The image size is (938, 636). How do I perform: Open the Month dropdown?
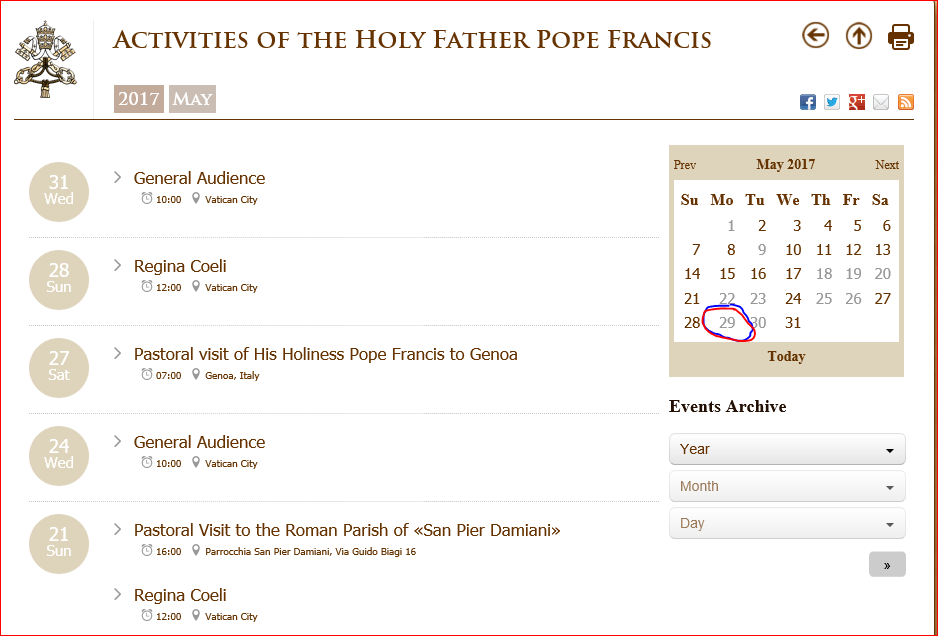pyautogui.click(x=787, y=486)
